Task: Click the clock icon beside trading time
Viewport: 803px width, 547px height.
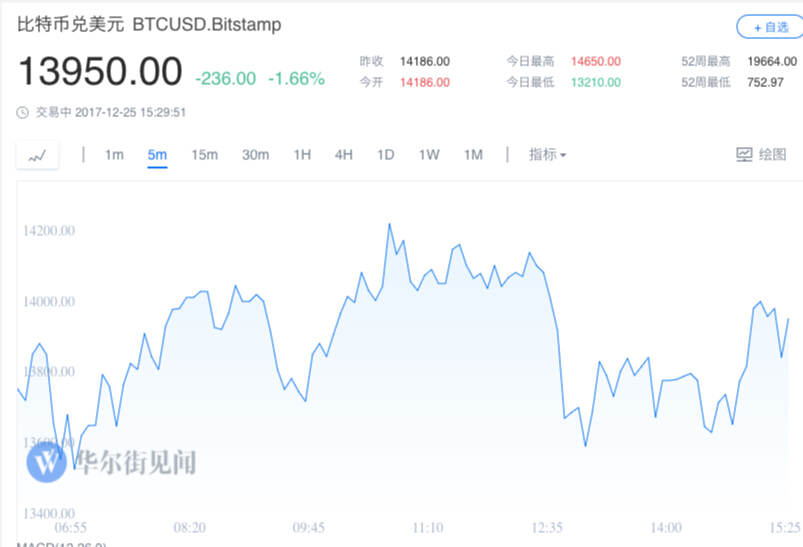Action: click(22, 112)
